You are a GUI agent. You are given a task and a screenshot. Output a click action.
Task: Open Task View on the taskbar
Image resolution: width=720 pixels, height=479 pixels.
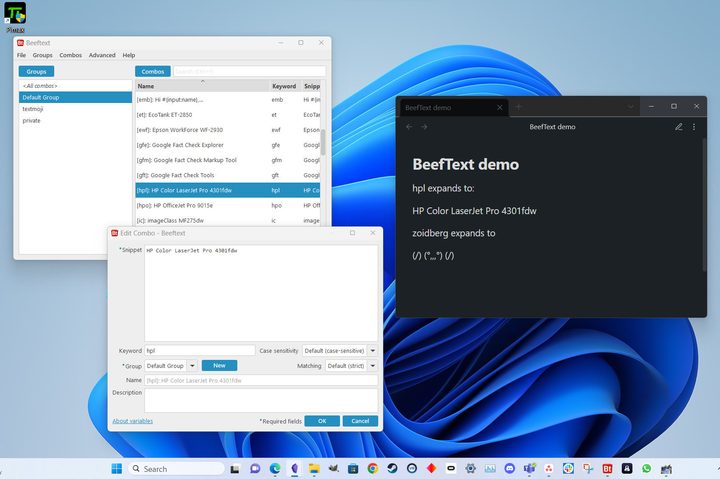[235, 468]
